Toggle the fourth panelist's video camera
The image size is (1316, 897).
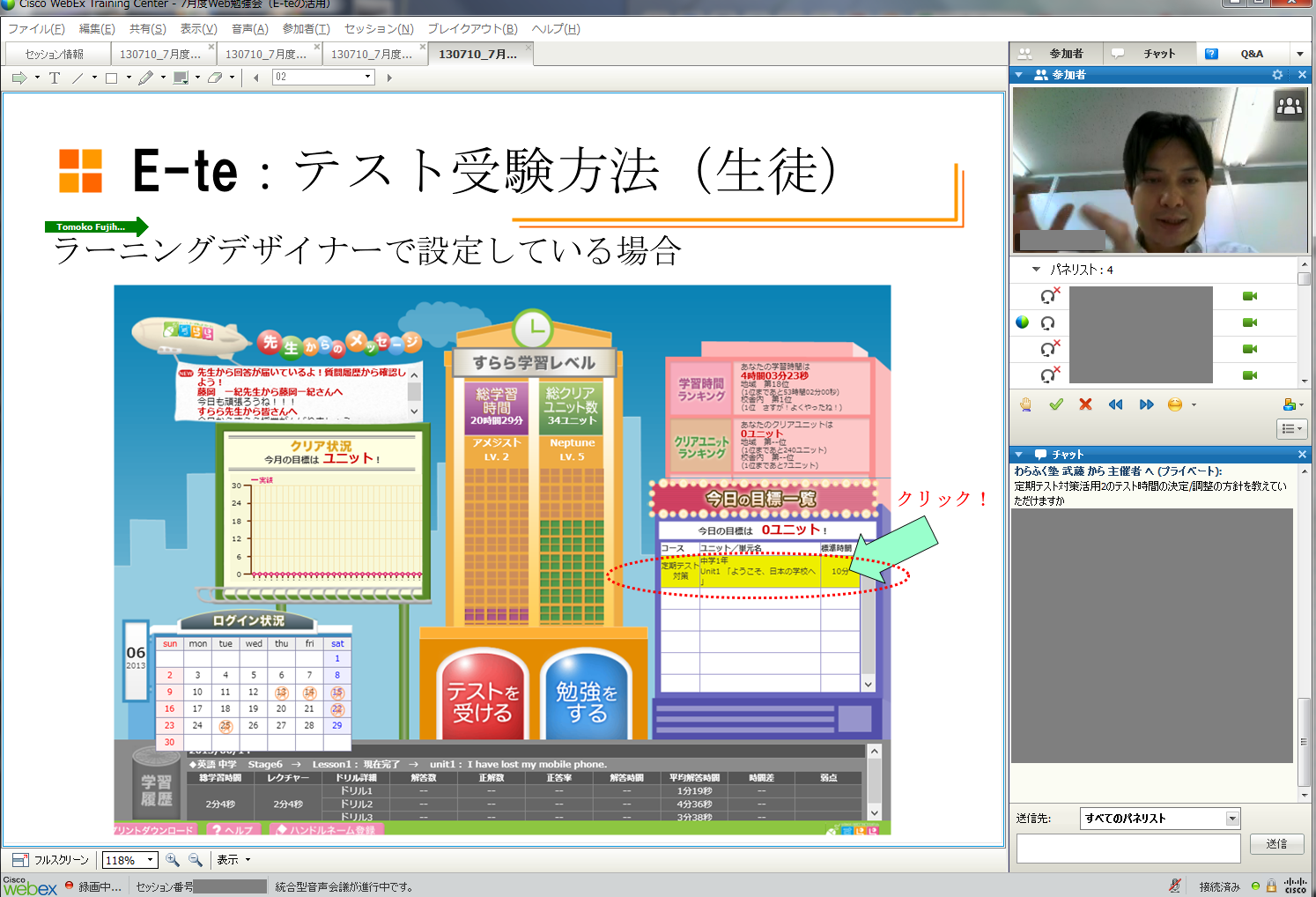[x=1250, y=375]
